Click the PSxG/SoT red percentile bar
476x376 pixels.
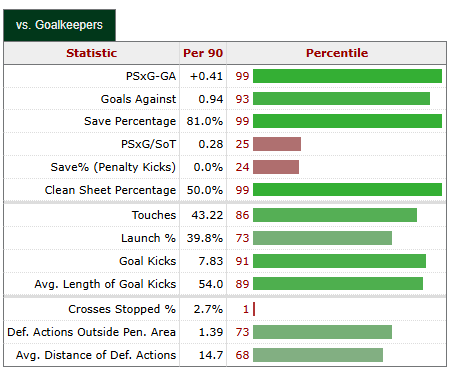point(277,144)
